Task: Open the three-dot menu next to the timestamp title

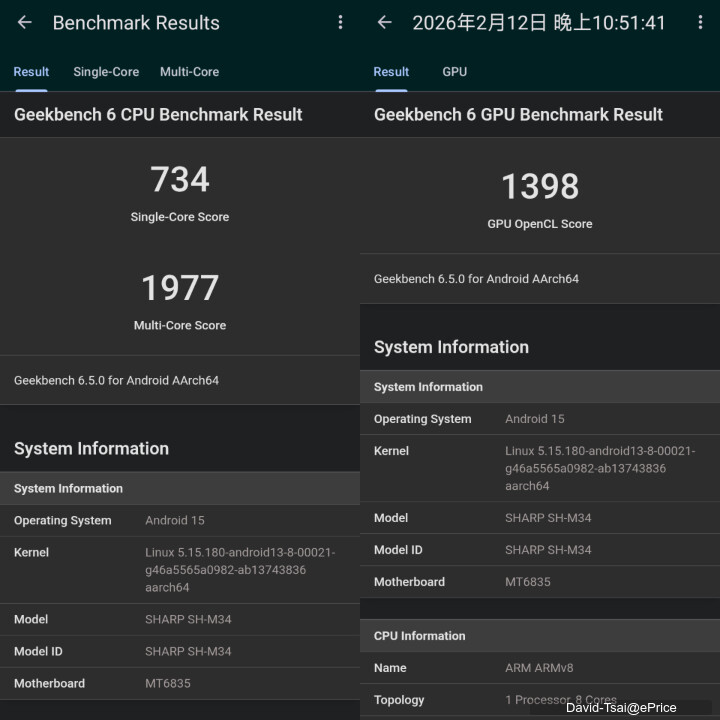Action: coord(699,22)
